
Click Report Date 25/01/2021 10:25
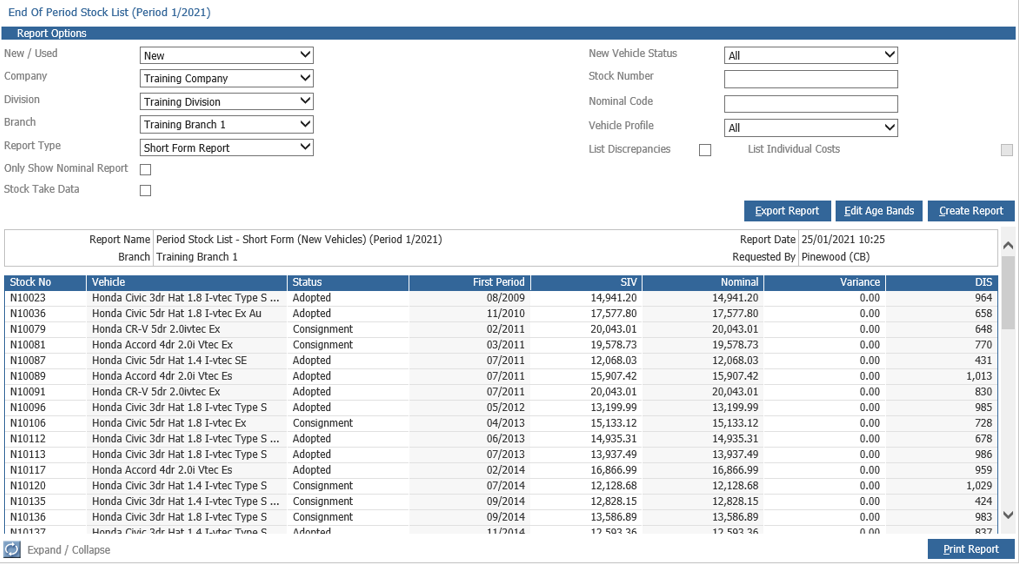tap(843, 239)
